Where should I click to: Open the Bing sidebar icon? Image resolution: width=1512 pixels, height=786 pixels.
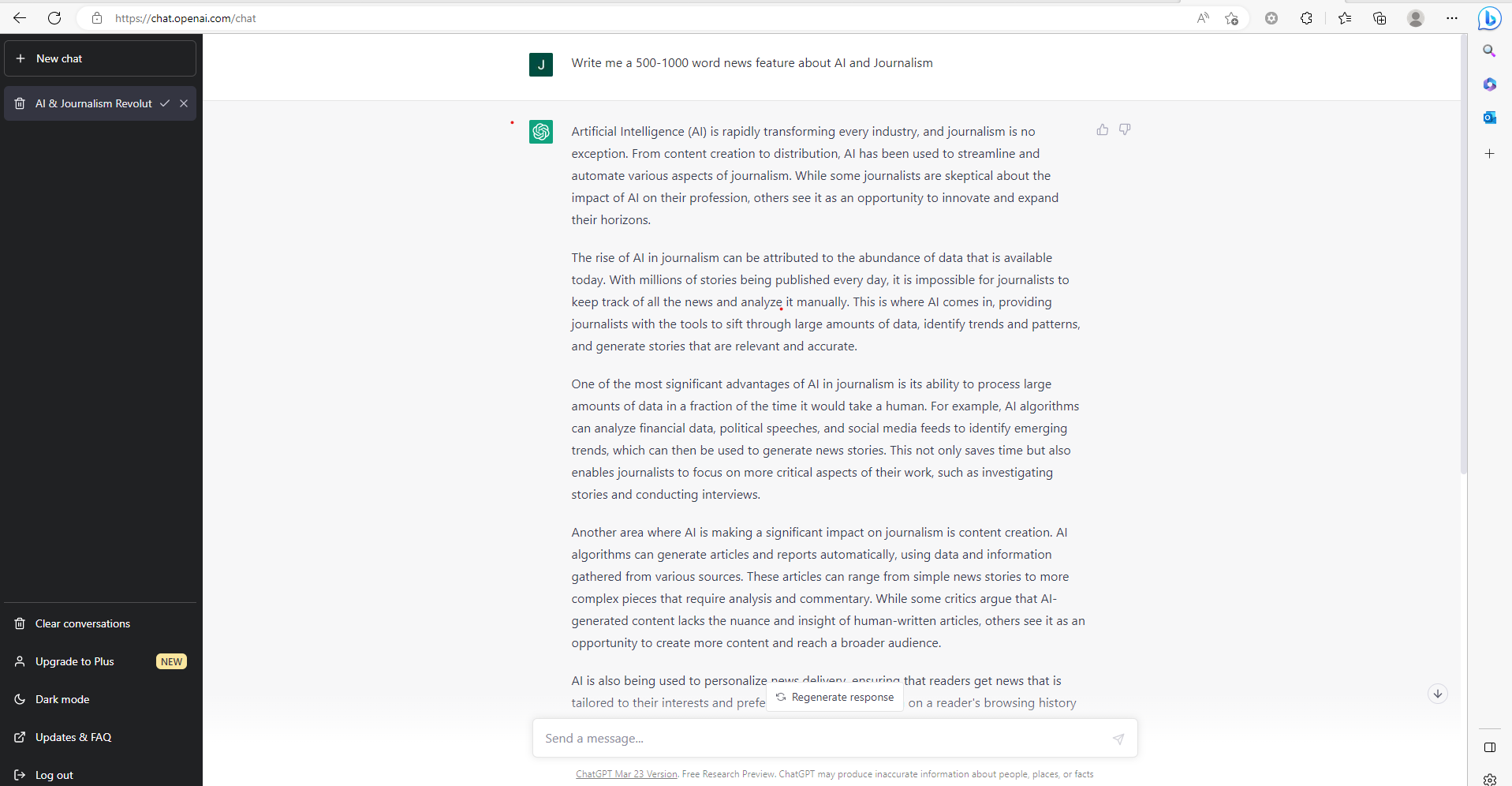pos(1489,18)
